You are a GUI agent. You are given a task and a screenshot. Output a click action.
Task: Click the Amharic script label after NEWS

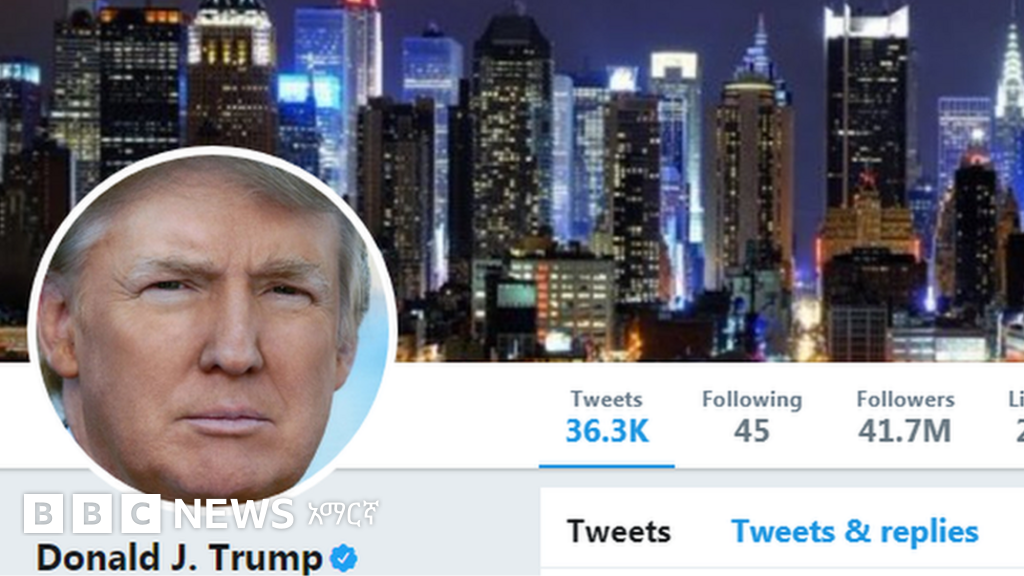click(342, 514)
